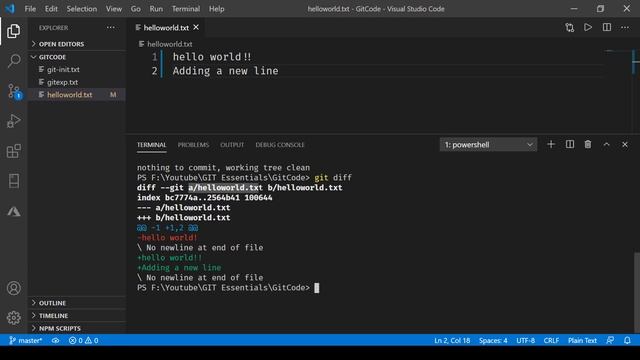
Task: Select the helloworld.txt editor tab
Action: click(x=166, y=27)
